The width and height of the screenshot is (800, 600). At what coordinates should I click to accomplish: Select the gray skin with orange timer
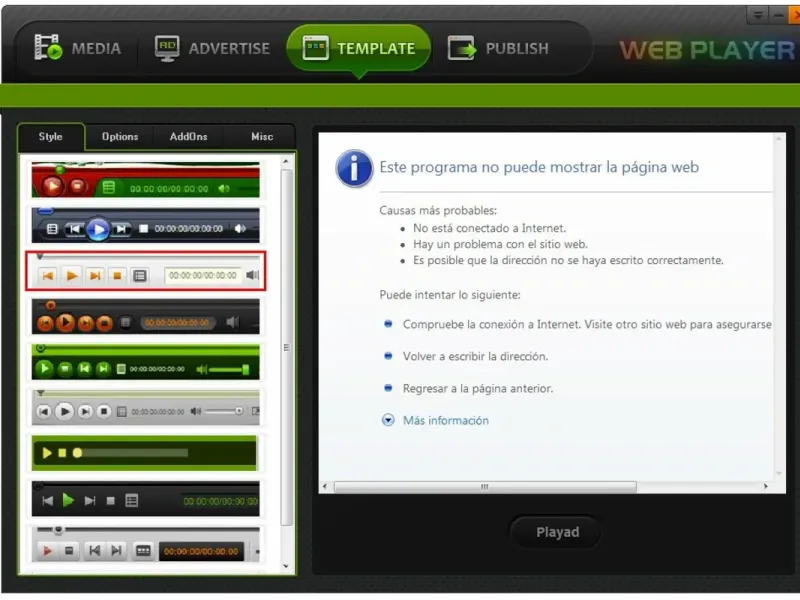click(x=145, y=544)
